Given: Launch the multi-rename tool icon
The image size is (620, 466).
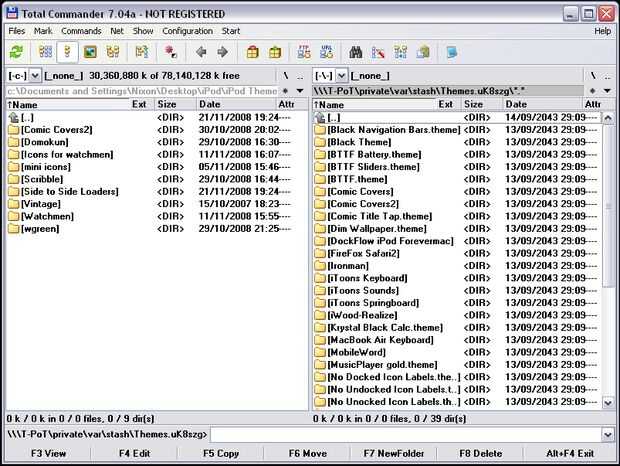Looking at the screenshot, I should [x=378, y=52].
